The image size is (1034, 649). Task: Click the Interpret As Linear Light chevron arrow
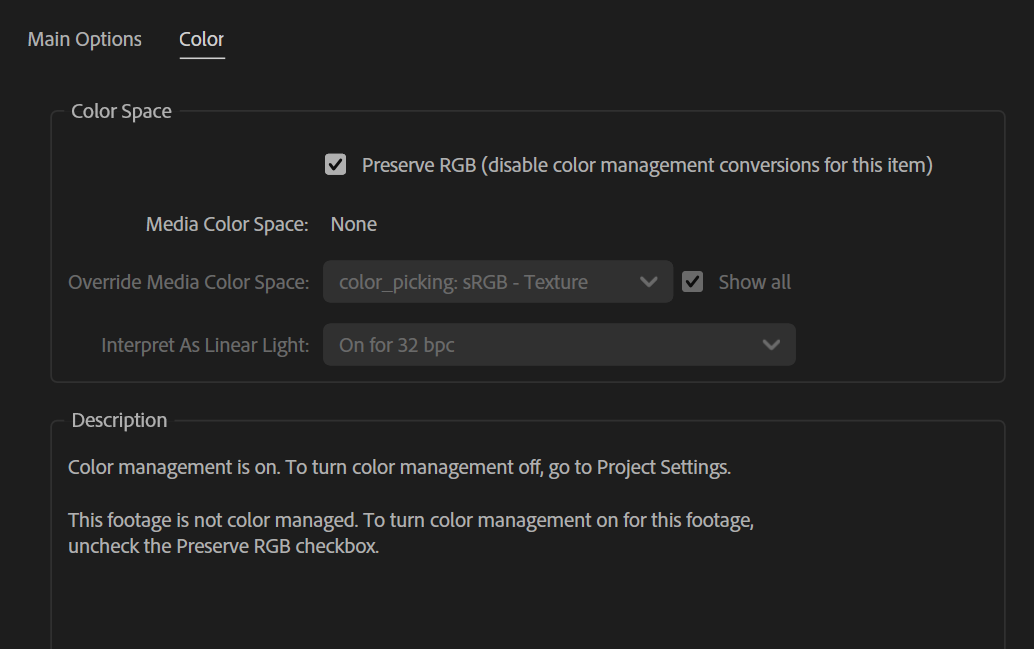[x=770, y=345]
